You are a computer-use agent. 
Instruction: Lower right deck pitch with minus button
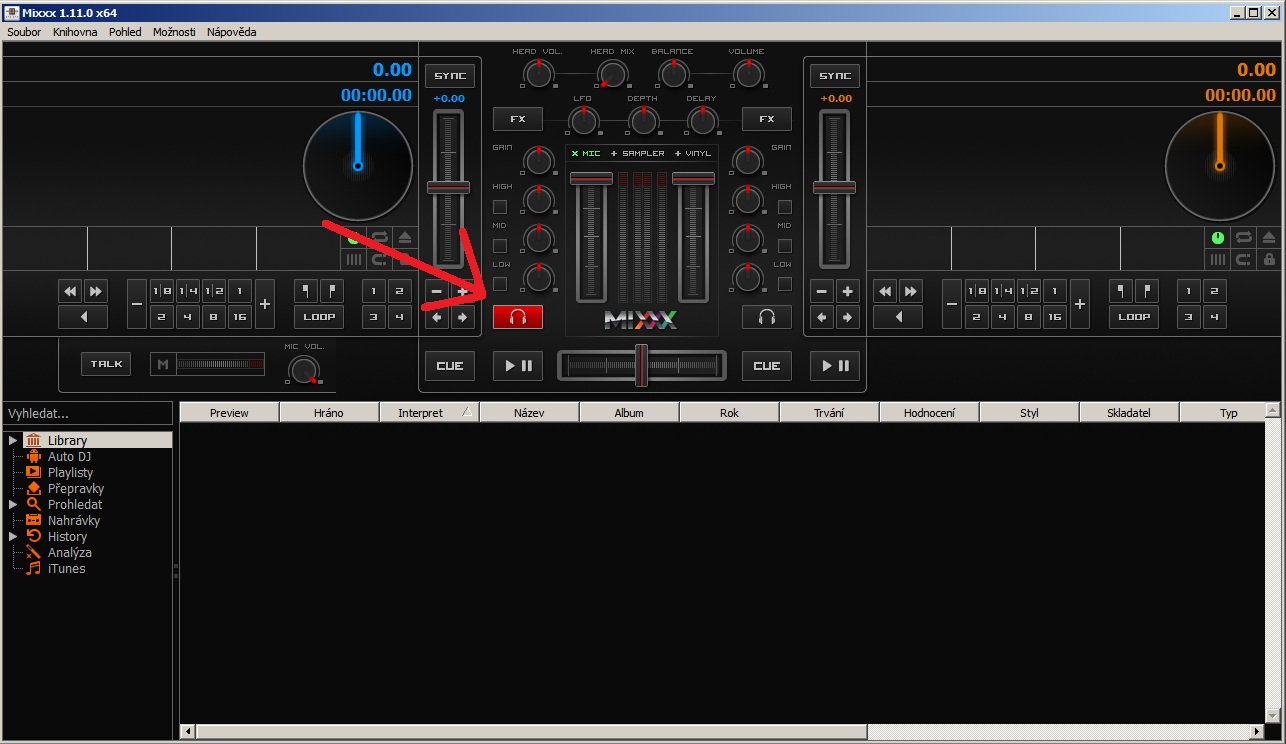pyautogui.click(x=822, y=291)
